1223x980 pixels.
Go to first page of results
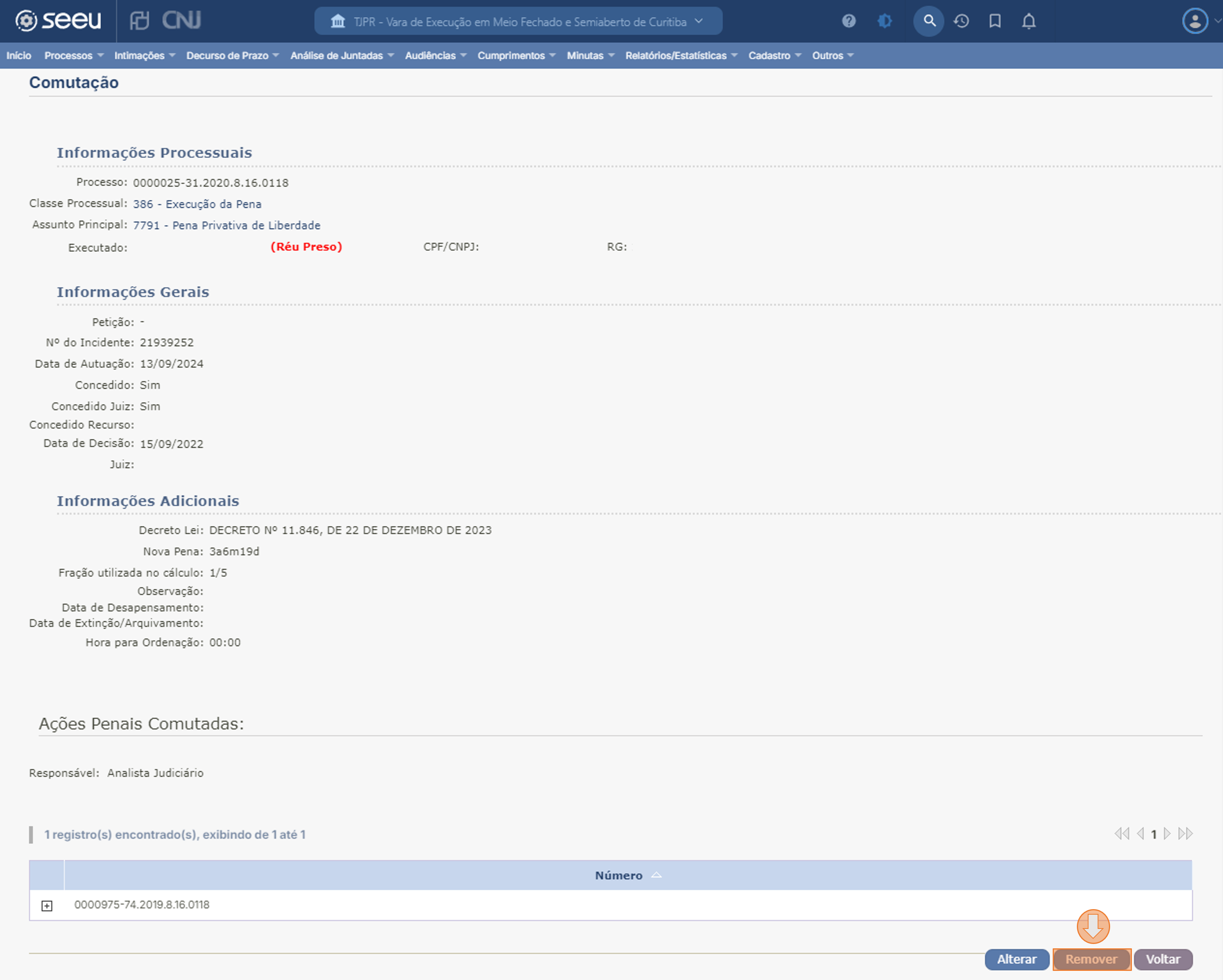pos(1122,833)
